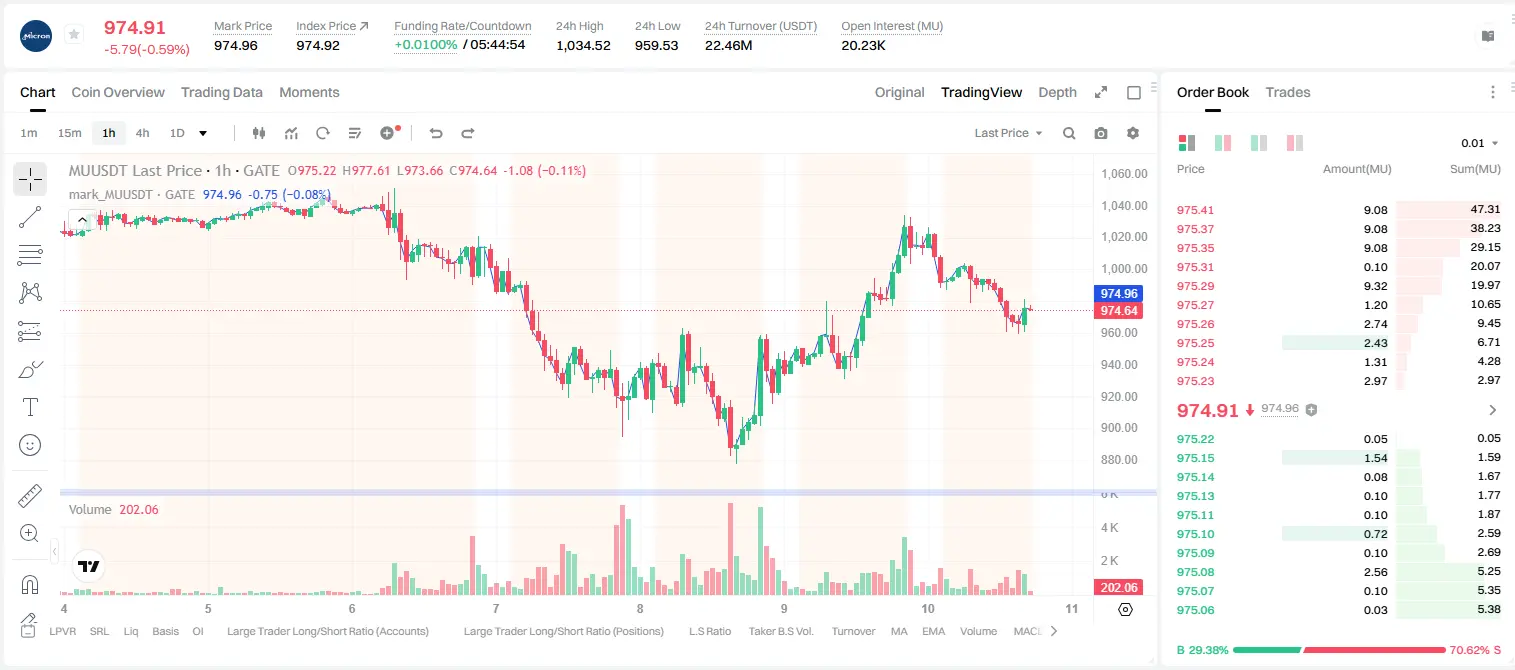Open the Last Price source dropdown

tap(1009, 133)
